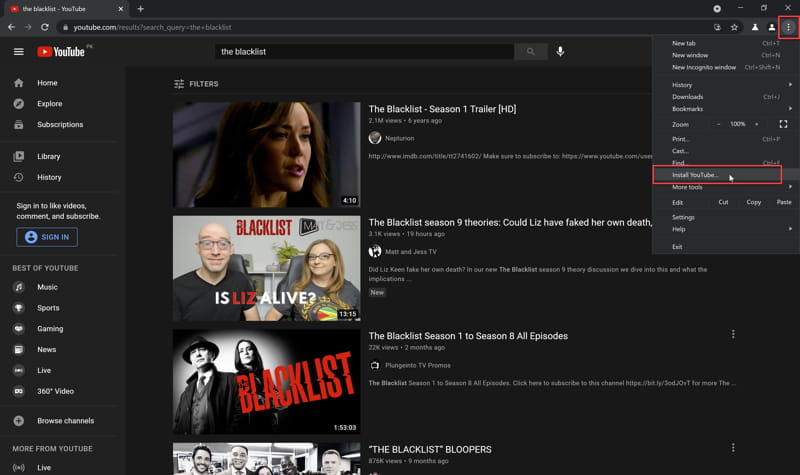800x475 pixels.
Task: Click Paste in Edit row
Action: tap(784, 202)
